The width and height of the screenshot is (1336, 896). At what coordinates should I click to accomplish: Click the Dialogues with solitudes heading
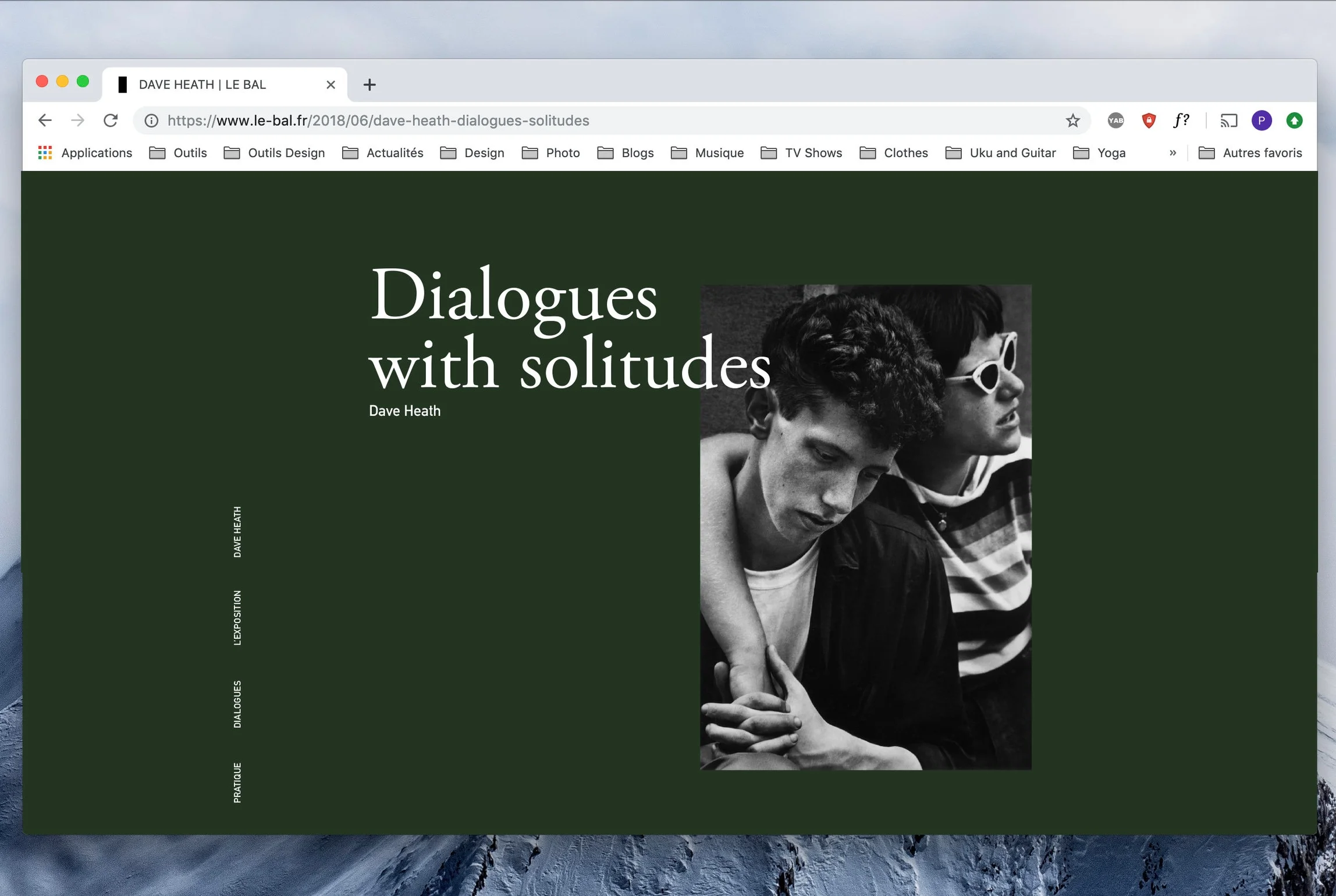point(570,329)
